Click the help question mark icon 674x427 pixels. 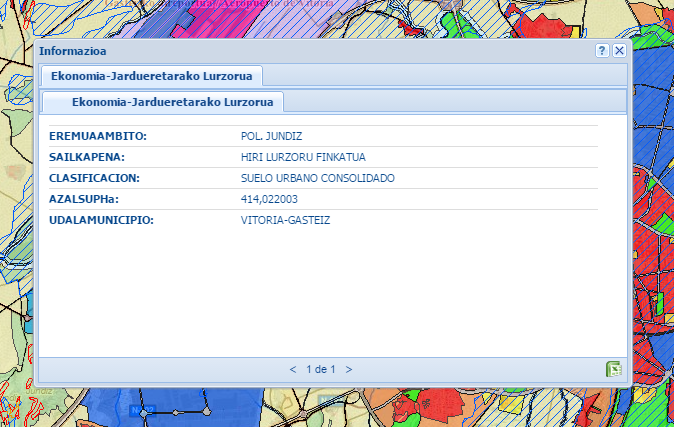[602, 51]
